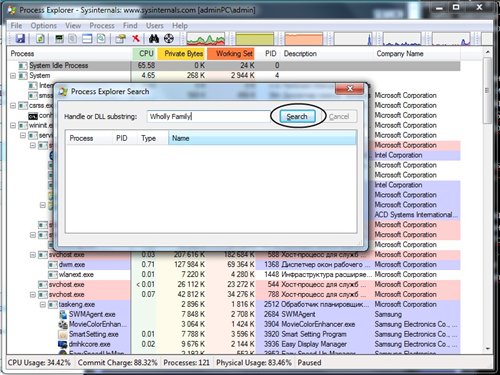The height and width of the screenshot is (375, 500).
Task: Open the Find menu
Action: point(130,26)
